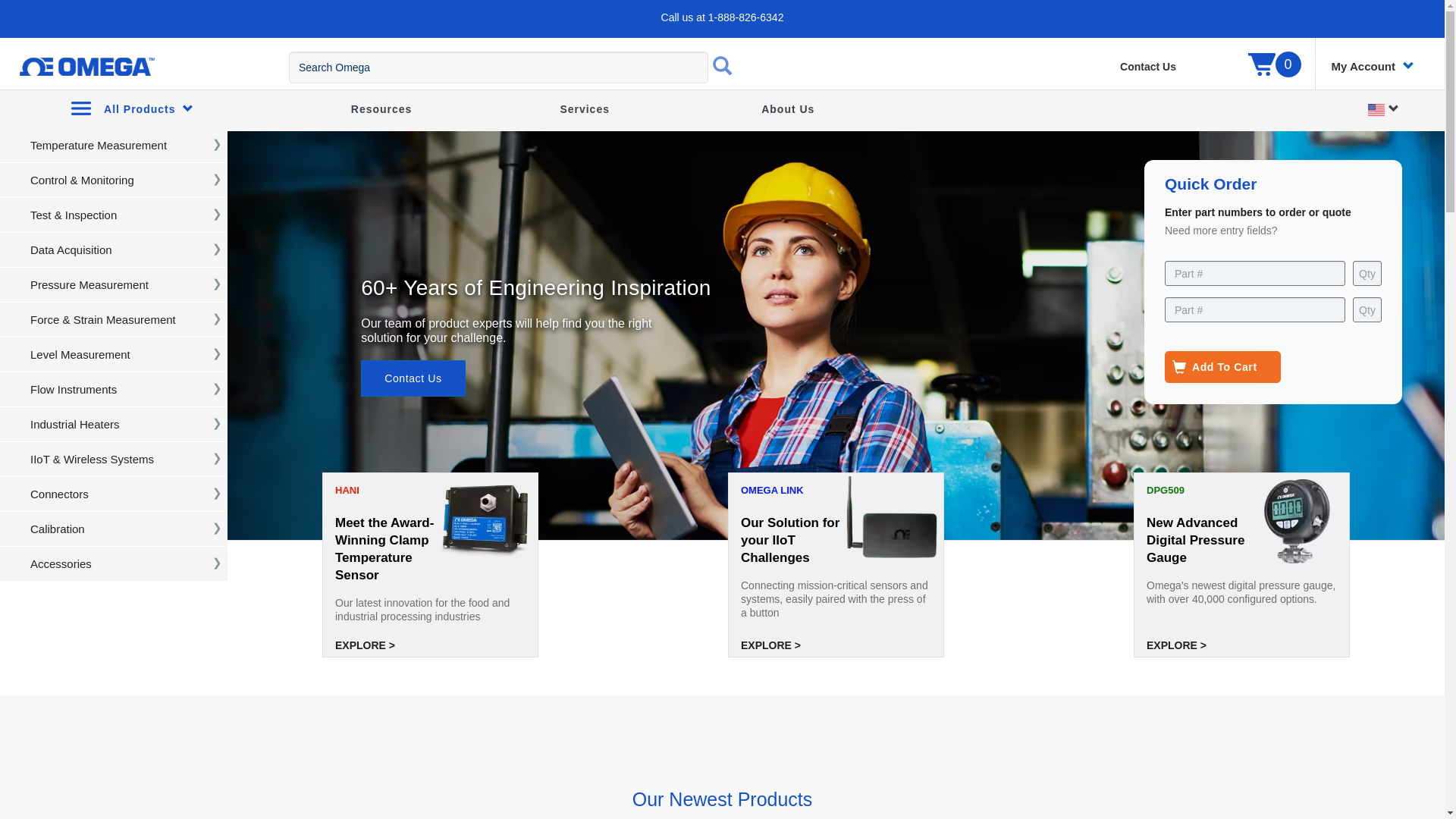Image resolution: width=1456 pixels, height=819 pixels.
Task: Expand Calibration chevron arrow
Action: tap(217, 529)
